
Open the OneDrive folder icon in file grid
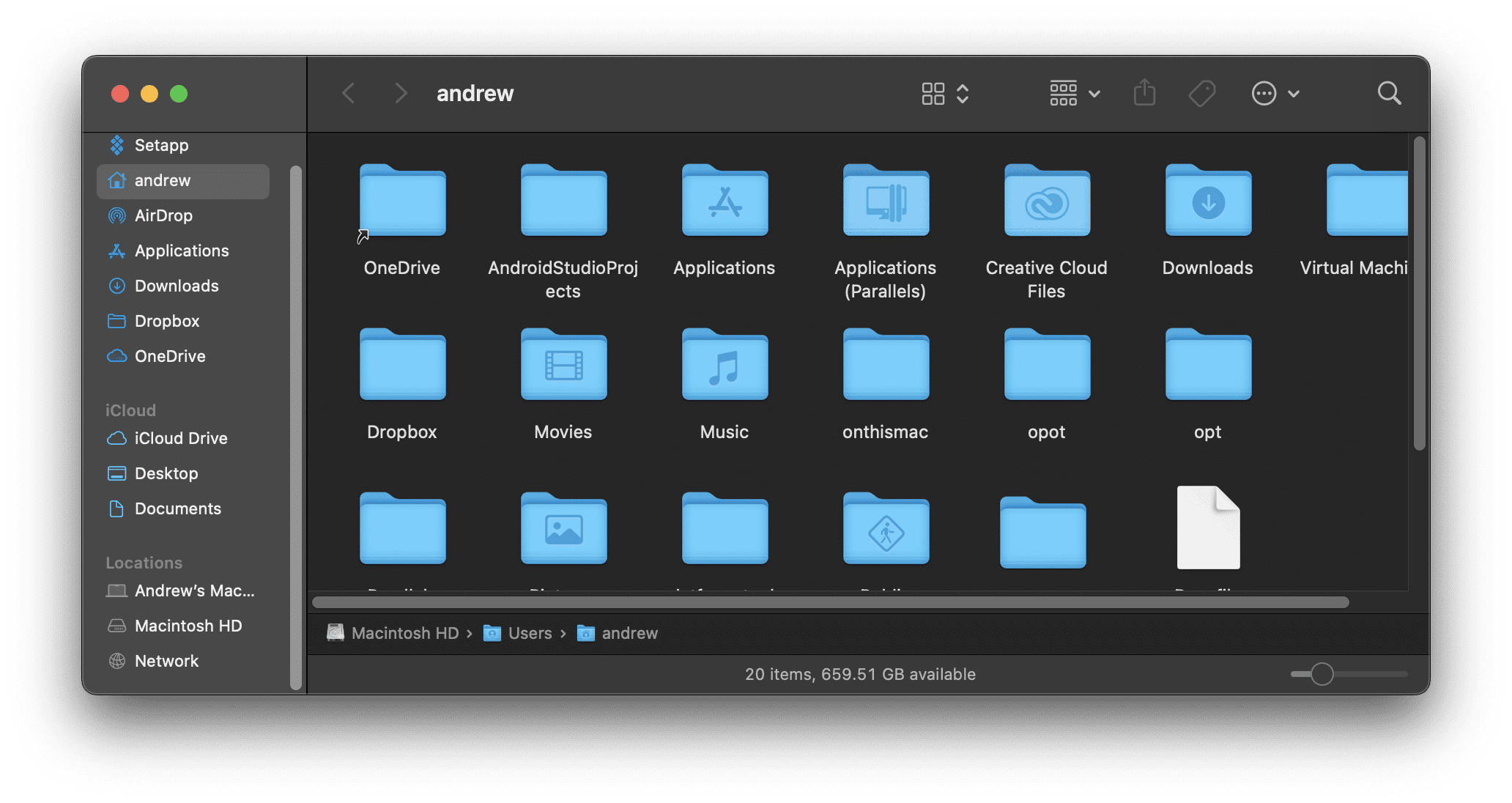(x=402, y=200)
